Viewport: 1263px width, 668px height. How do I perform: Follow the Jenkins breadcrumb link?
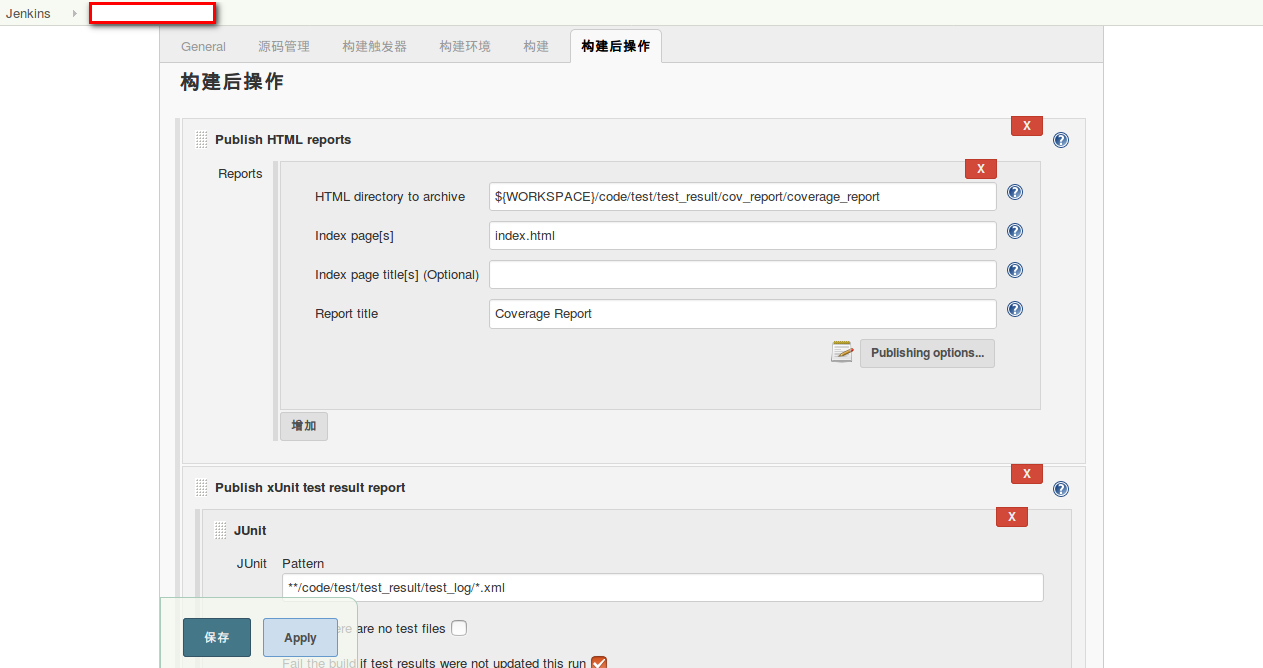coord(28,14)
